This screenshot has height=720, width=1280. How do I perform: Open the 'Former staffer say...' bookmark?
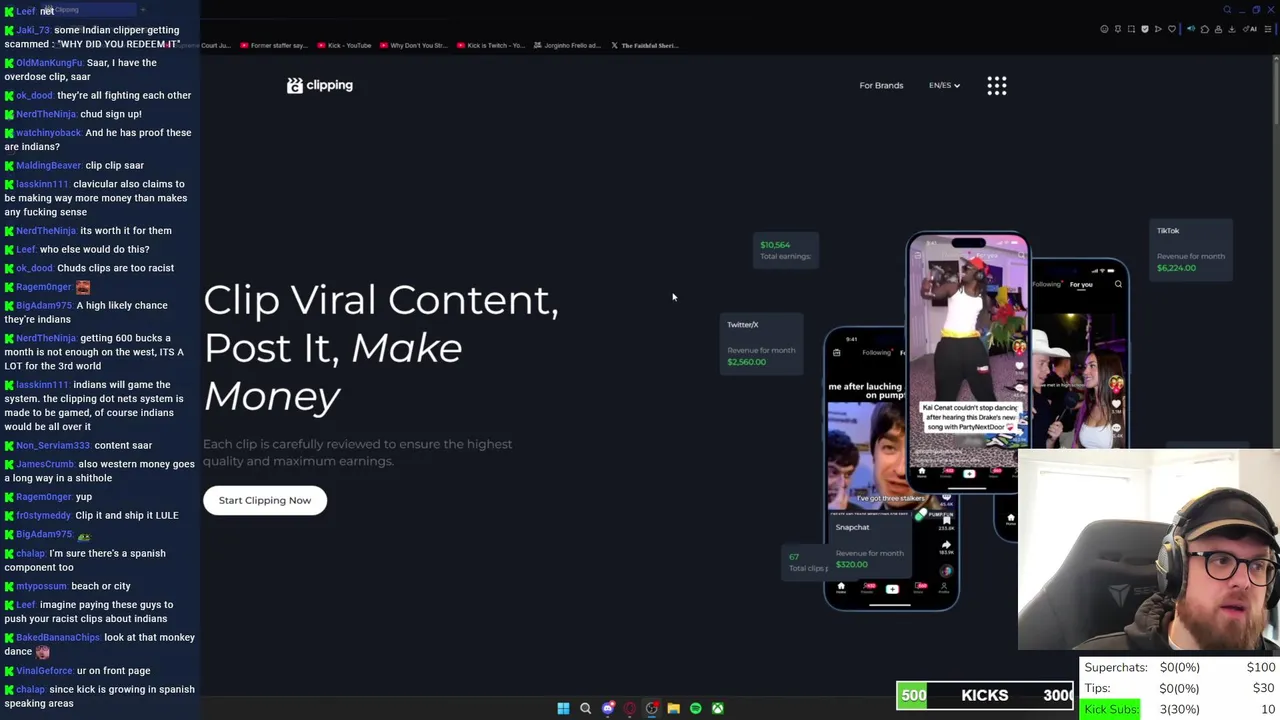tap(274, 45)
